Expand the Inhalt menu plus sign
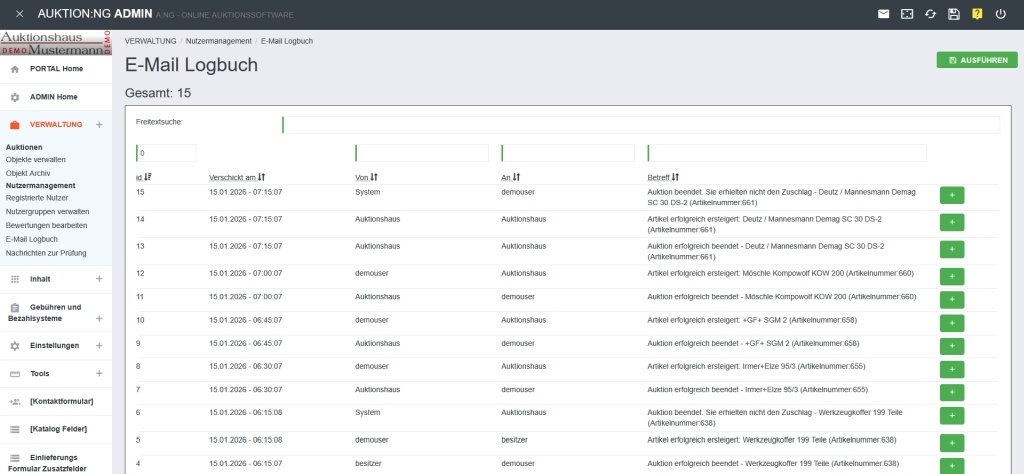Image resolution: width=1024 pixels, height=474 pixels. tap(99, 279)
